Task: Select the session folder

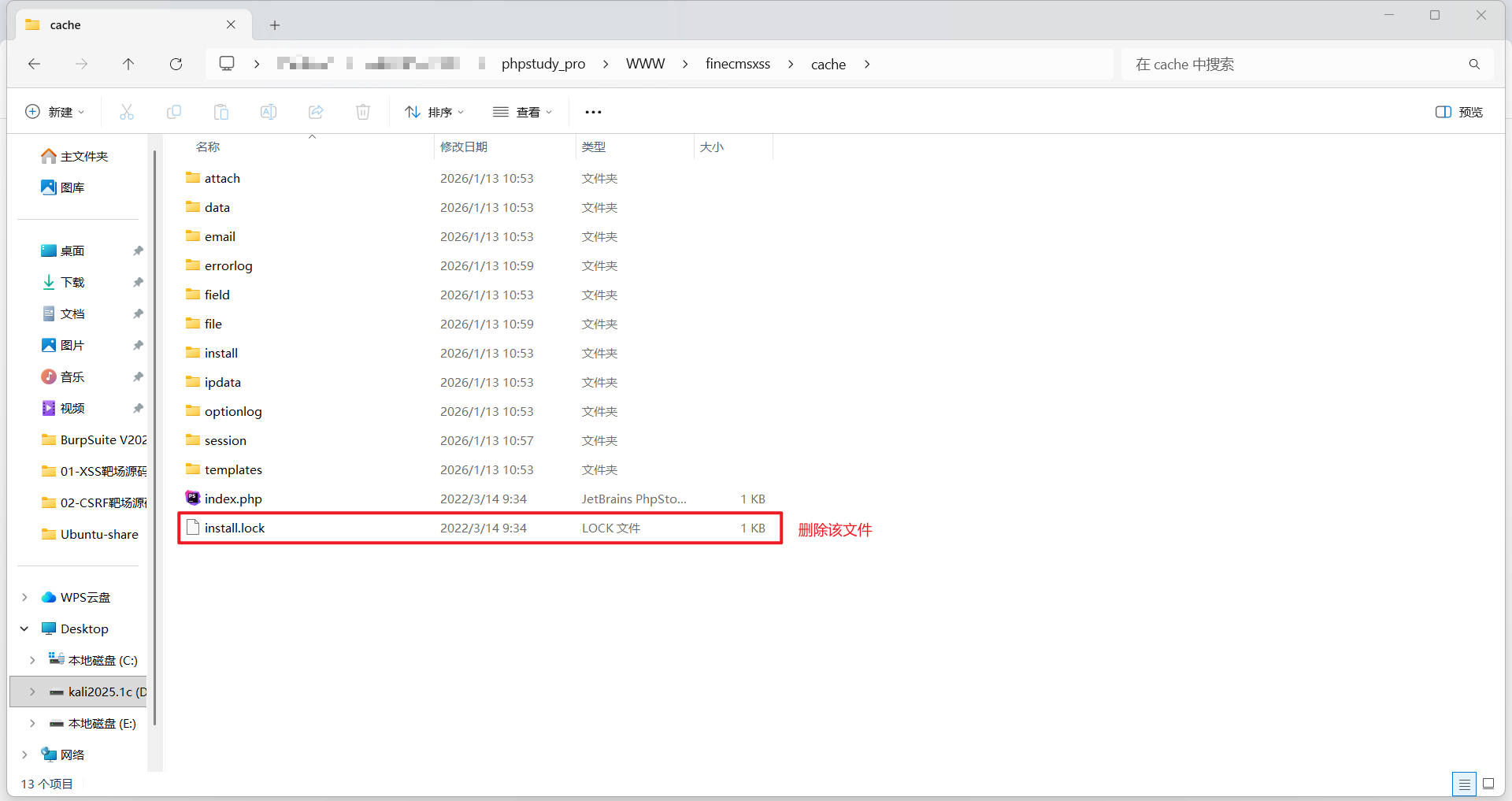Action: click(x=476, y=440)
